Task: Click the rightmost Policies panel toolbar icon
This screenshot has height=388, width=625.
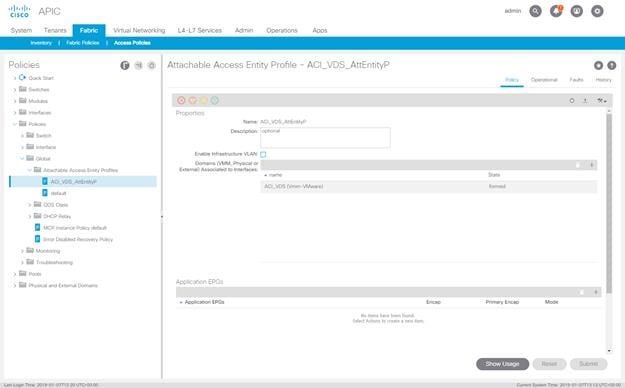Action: click(x=151, y=65)
